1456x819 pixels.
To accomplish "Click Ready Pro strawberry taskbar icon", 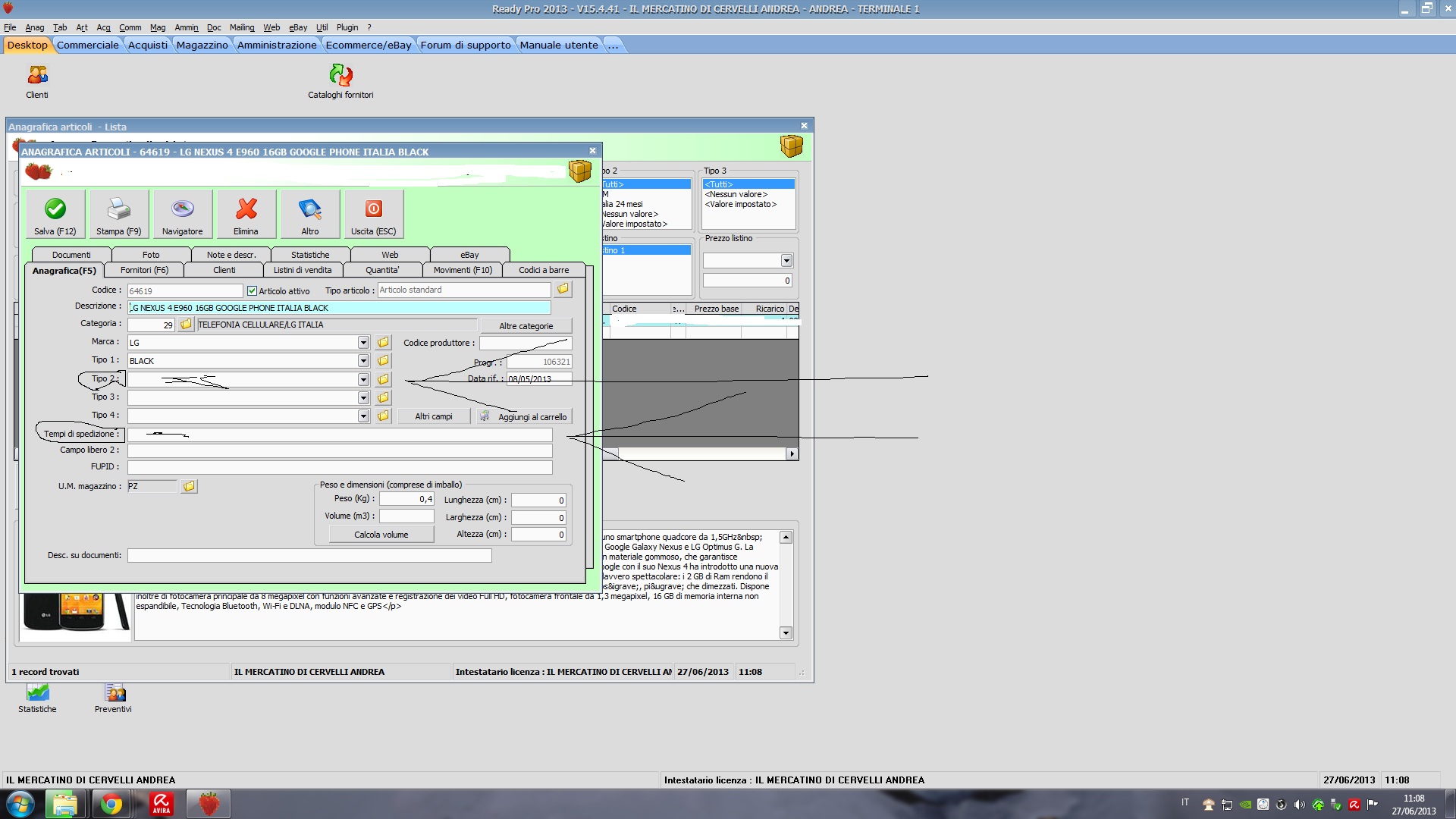I will 209,804.
